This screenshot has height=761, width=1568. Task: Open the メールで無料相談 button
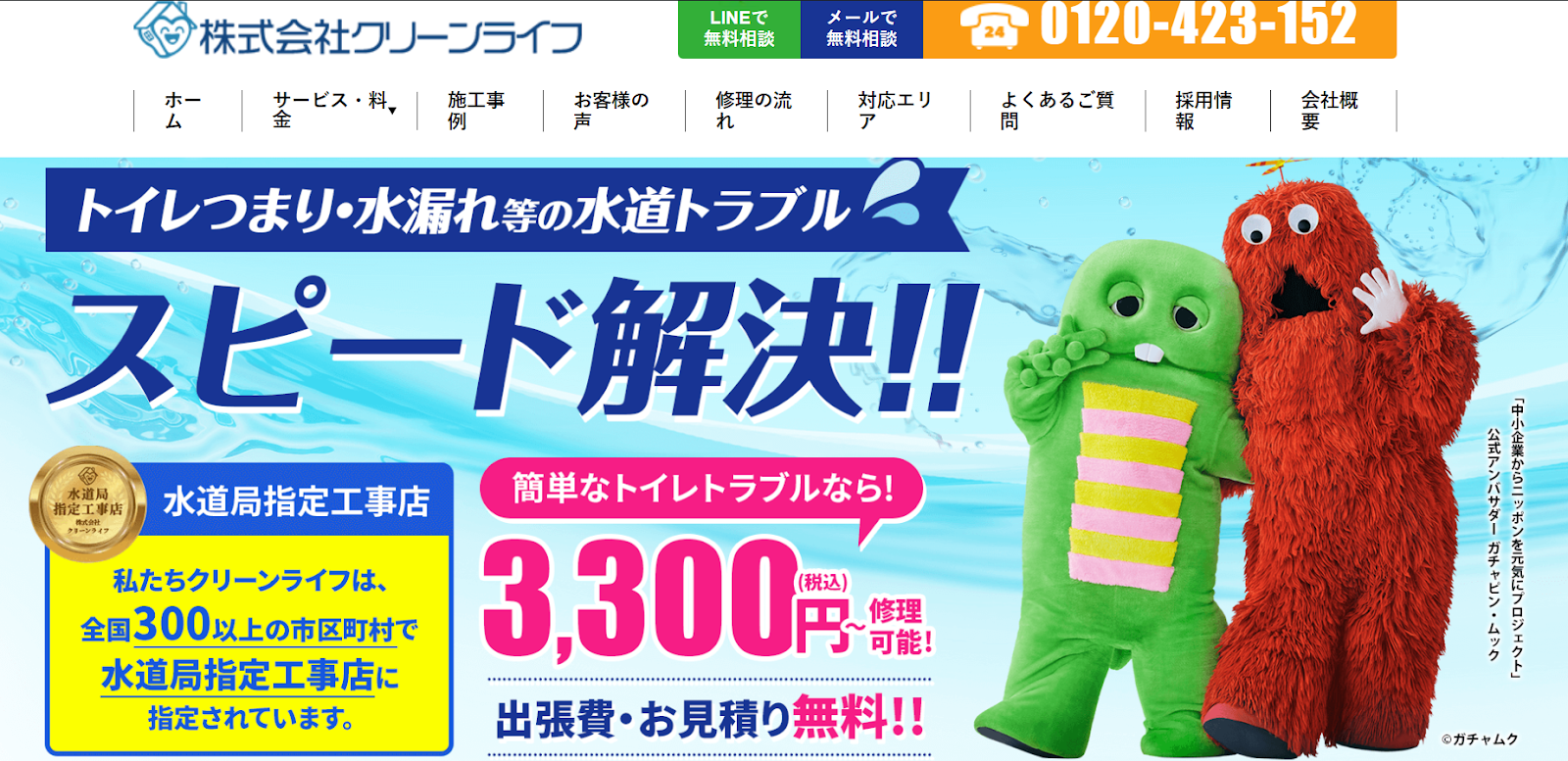click(x=861, y=28)
